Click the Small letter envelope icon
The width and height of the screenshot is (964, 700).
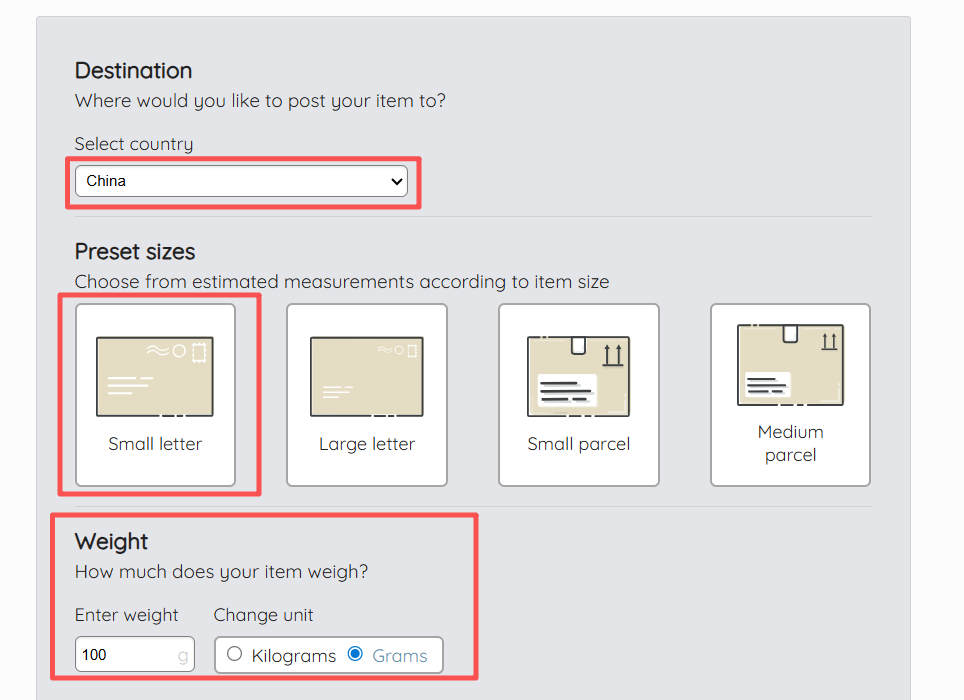(x=155, y=376)
